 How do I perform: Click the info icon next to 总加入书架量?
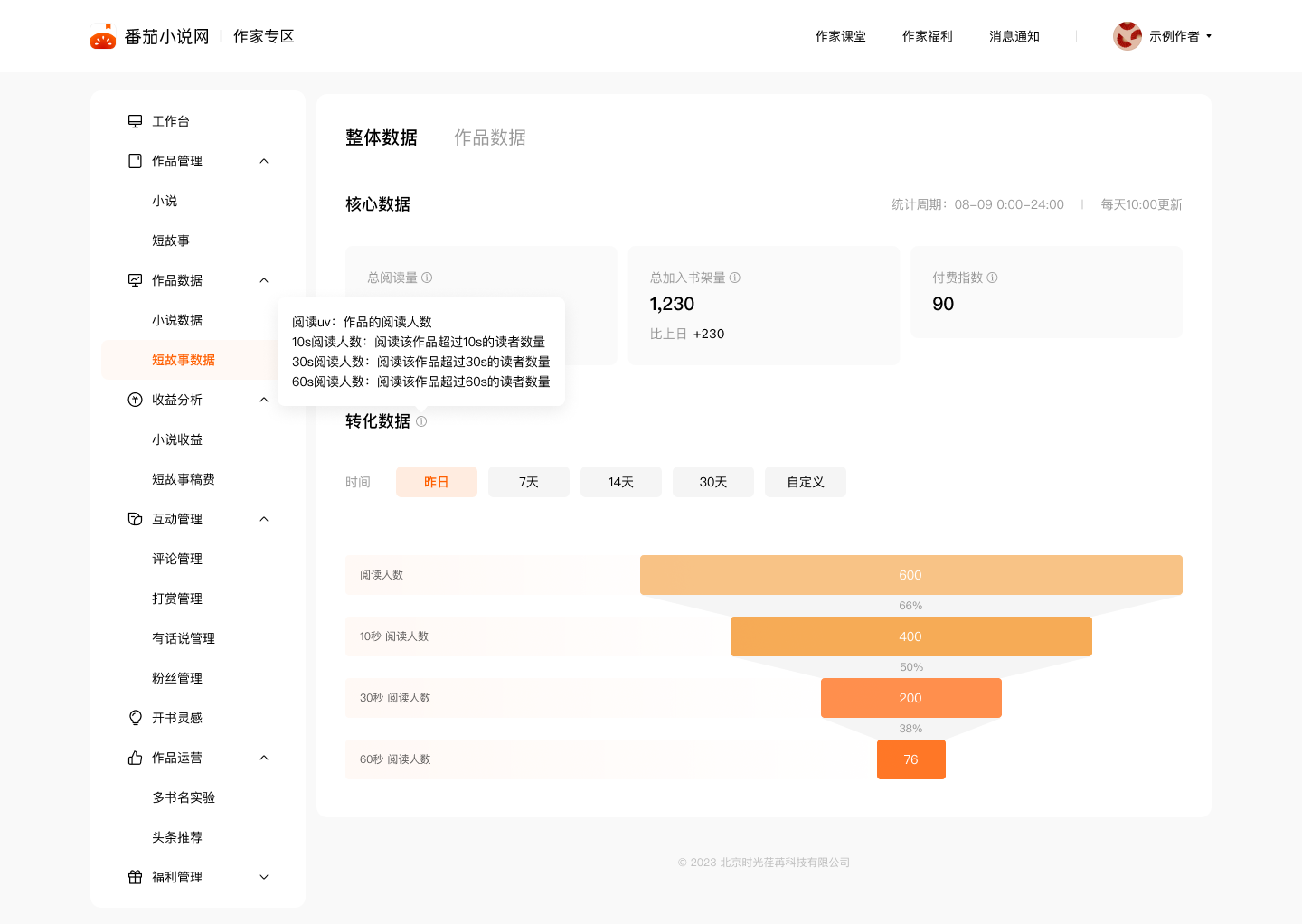pos(735,278)
